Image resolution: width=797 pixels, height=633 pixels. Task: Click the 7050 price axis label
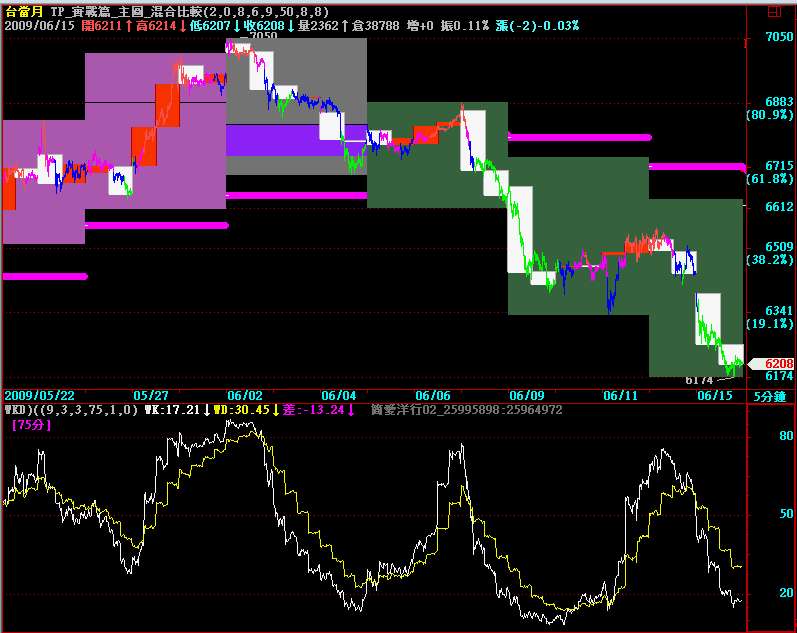coord(778,37)
